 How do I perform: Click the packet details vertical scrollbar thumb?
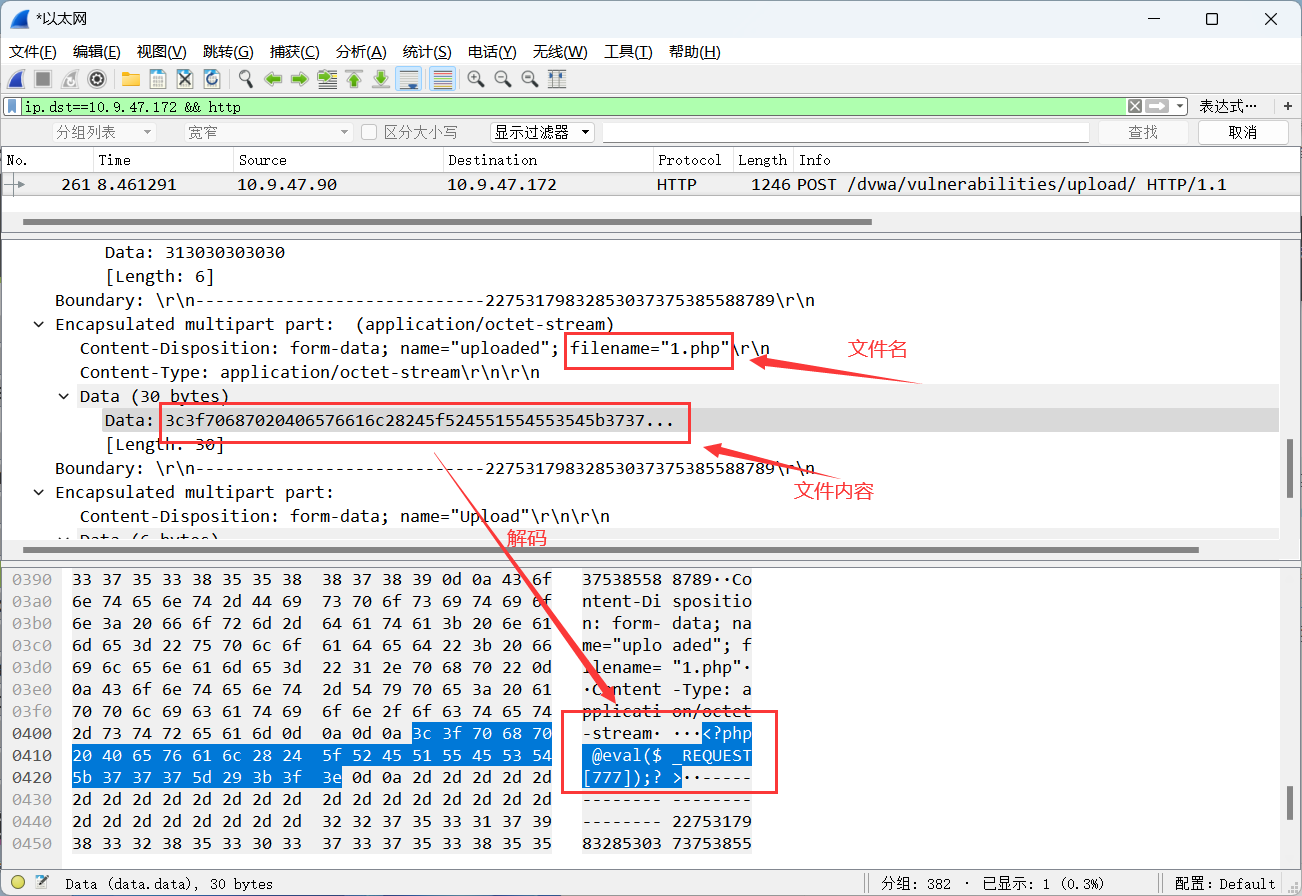(x=1290, y=468)
